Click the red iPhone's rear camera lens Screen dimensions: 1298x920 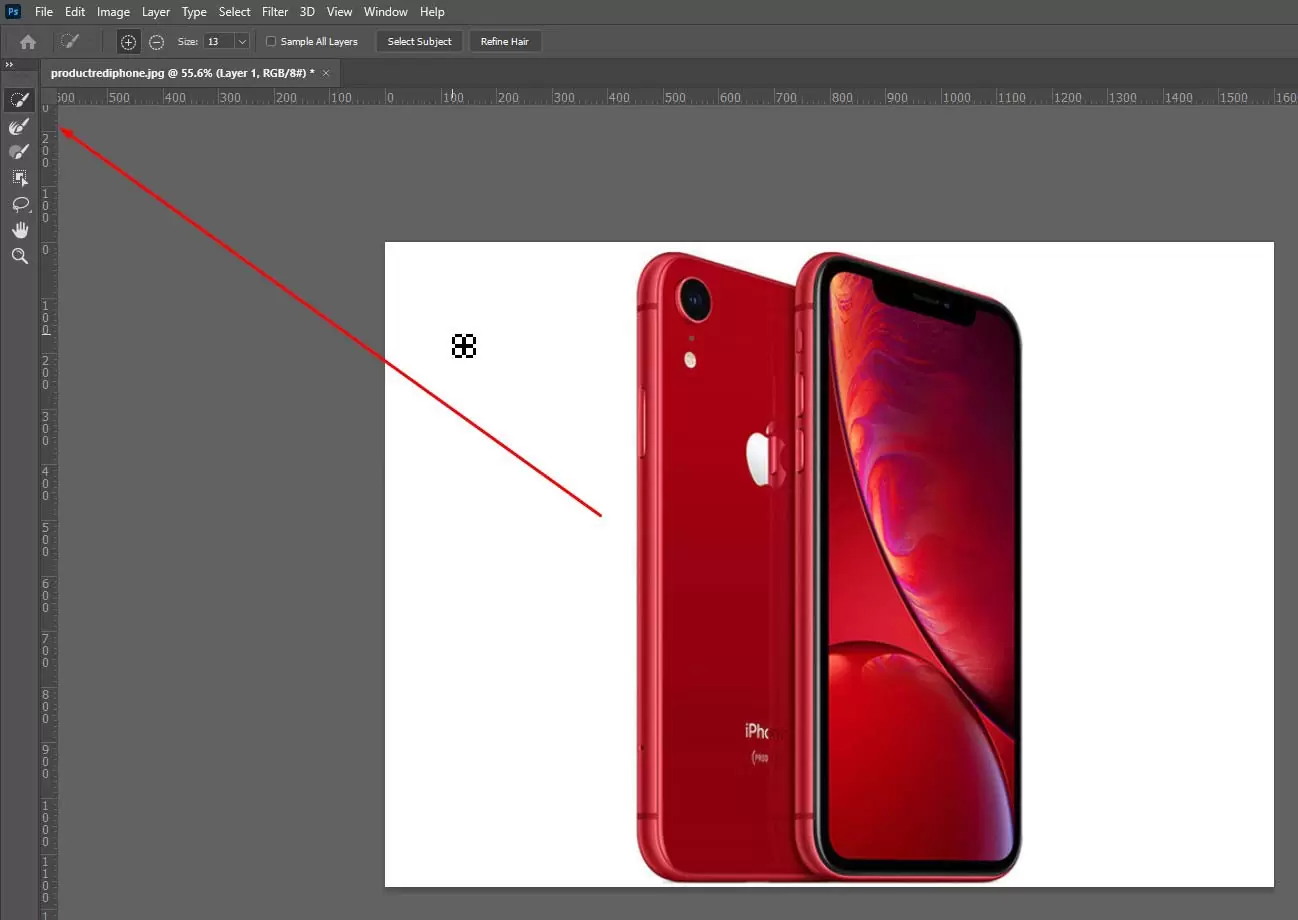point(694,299)
